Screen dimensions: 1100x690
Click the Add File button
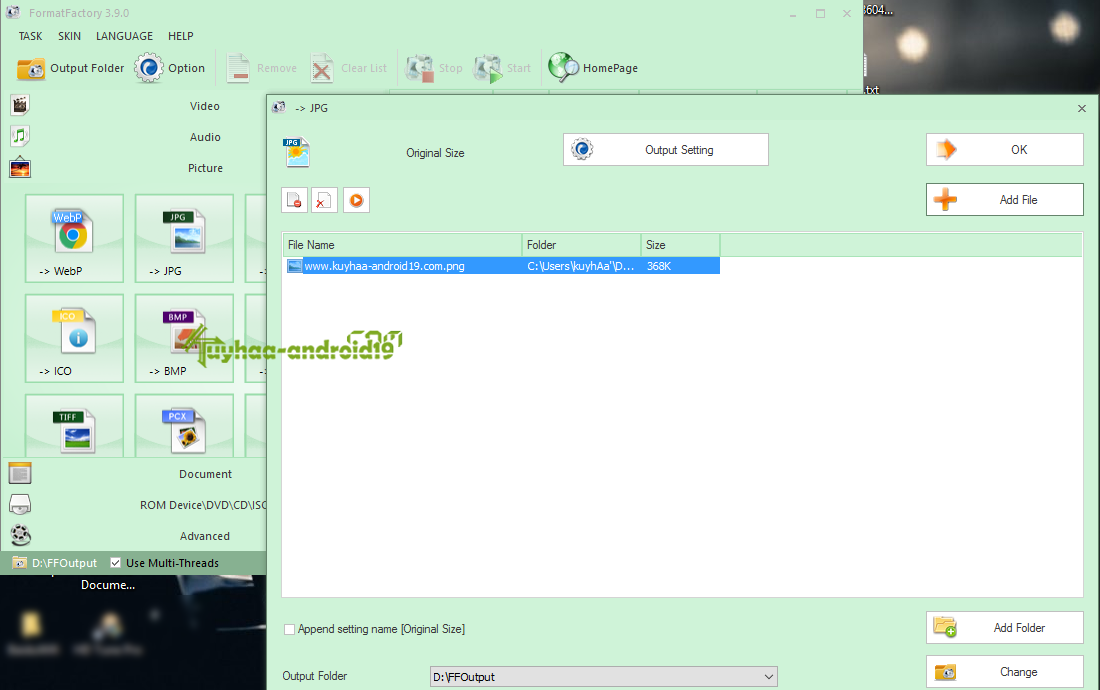pos(1005,200)
